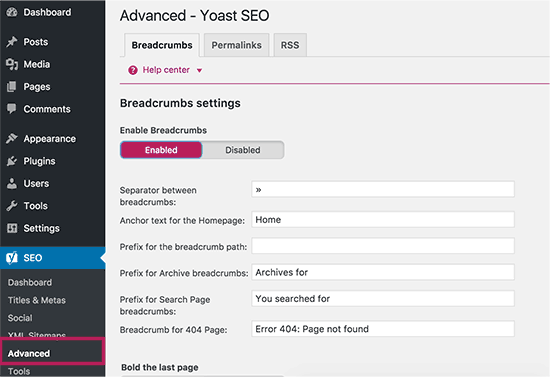Viewport: 550px width, 377px height.
Task: Open the Settings menu
Action: coord(41,228)
